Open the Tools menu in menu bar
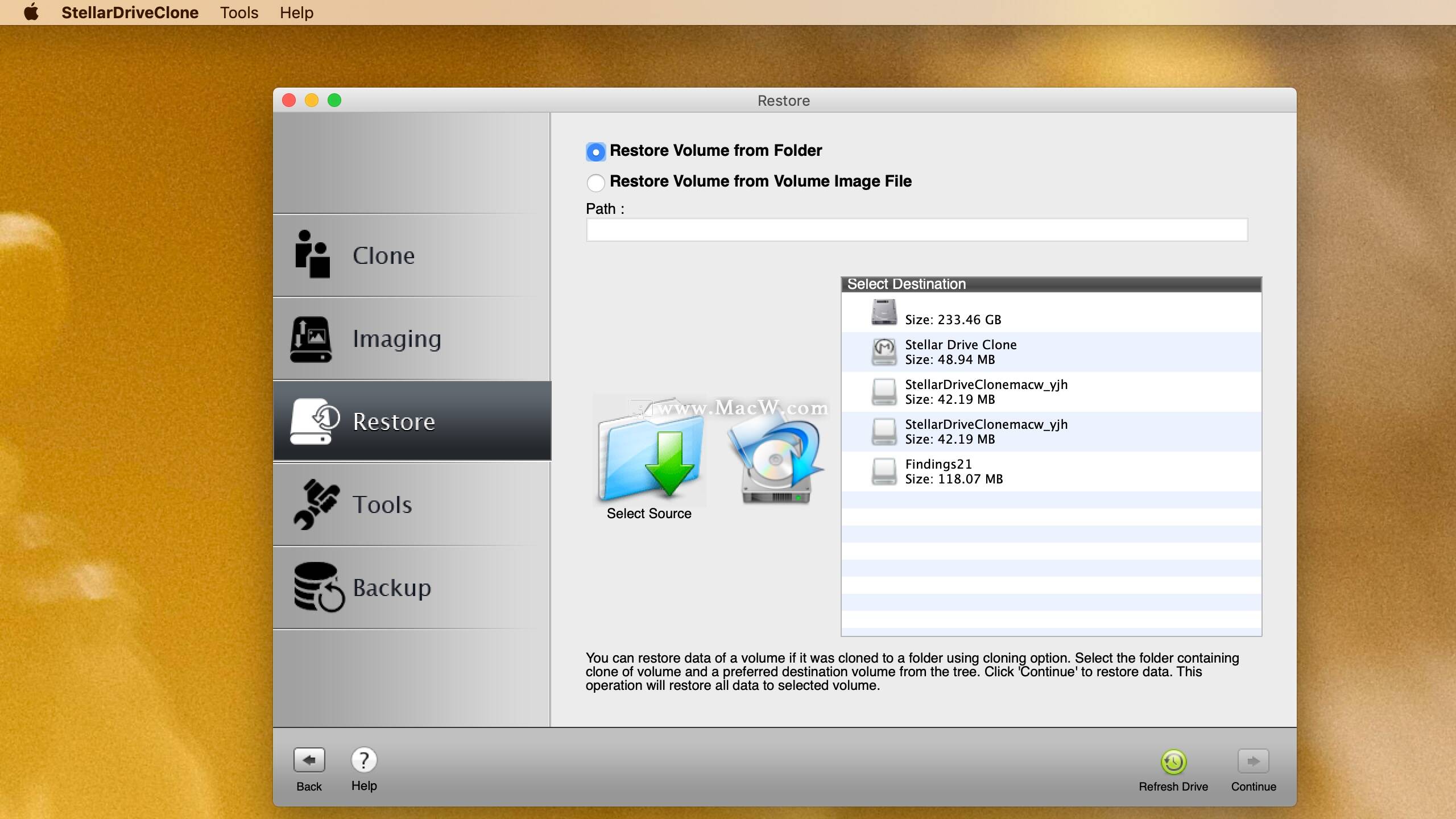 point(239,13)
